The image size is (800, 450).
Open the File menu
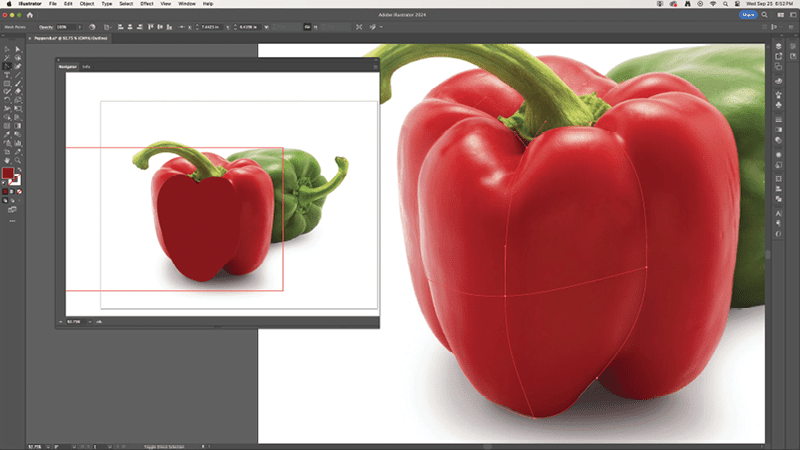pyautogui.click(x=53, y=4)
